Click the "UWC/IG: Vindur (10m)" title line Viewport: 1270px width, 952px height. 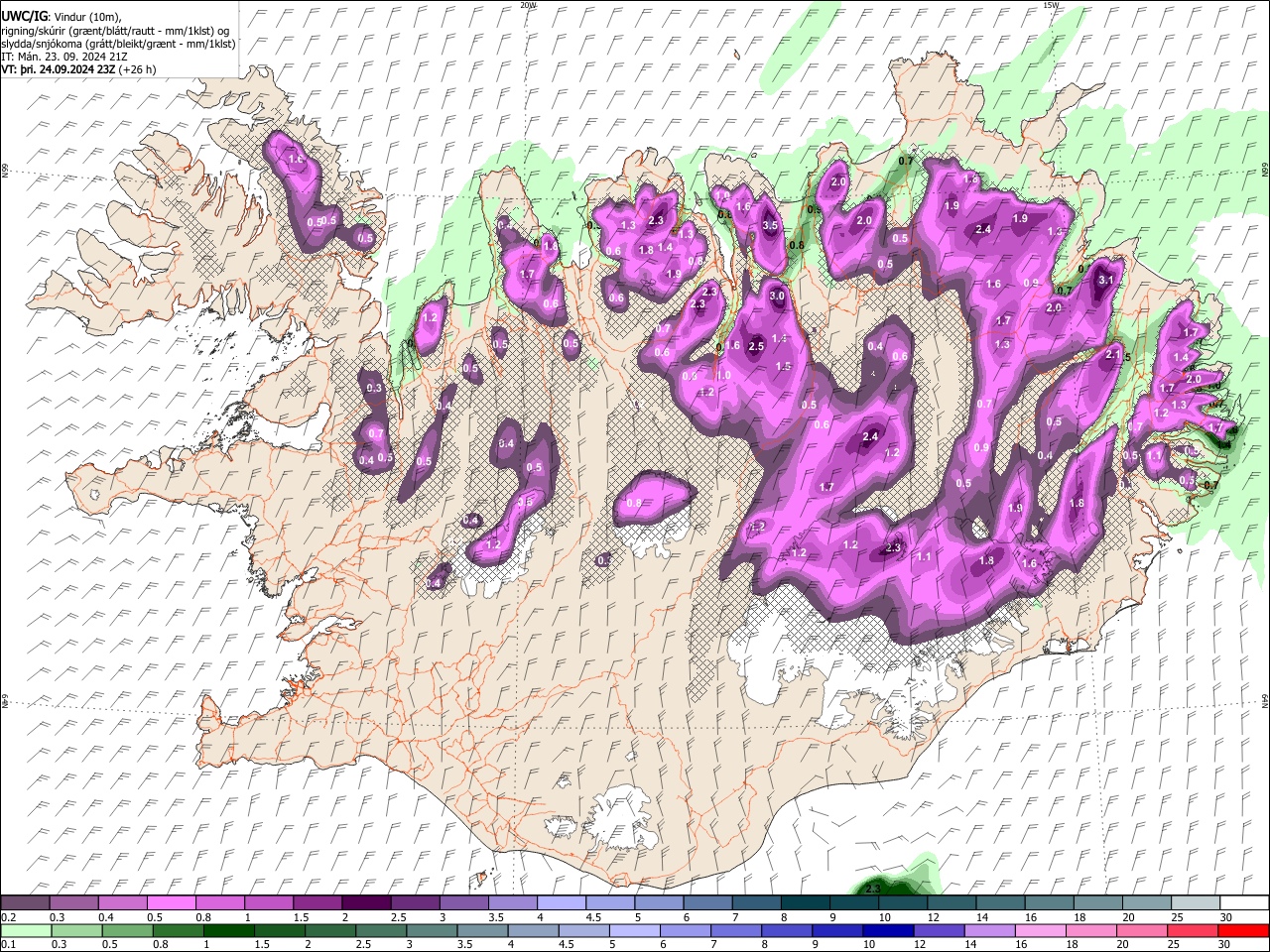62,17
